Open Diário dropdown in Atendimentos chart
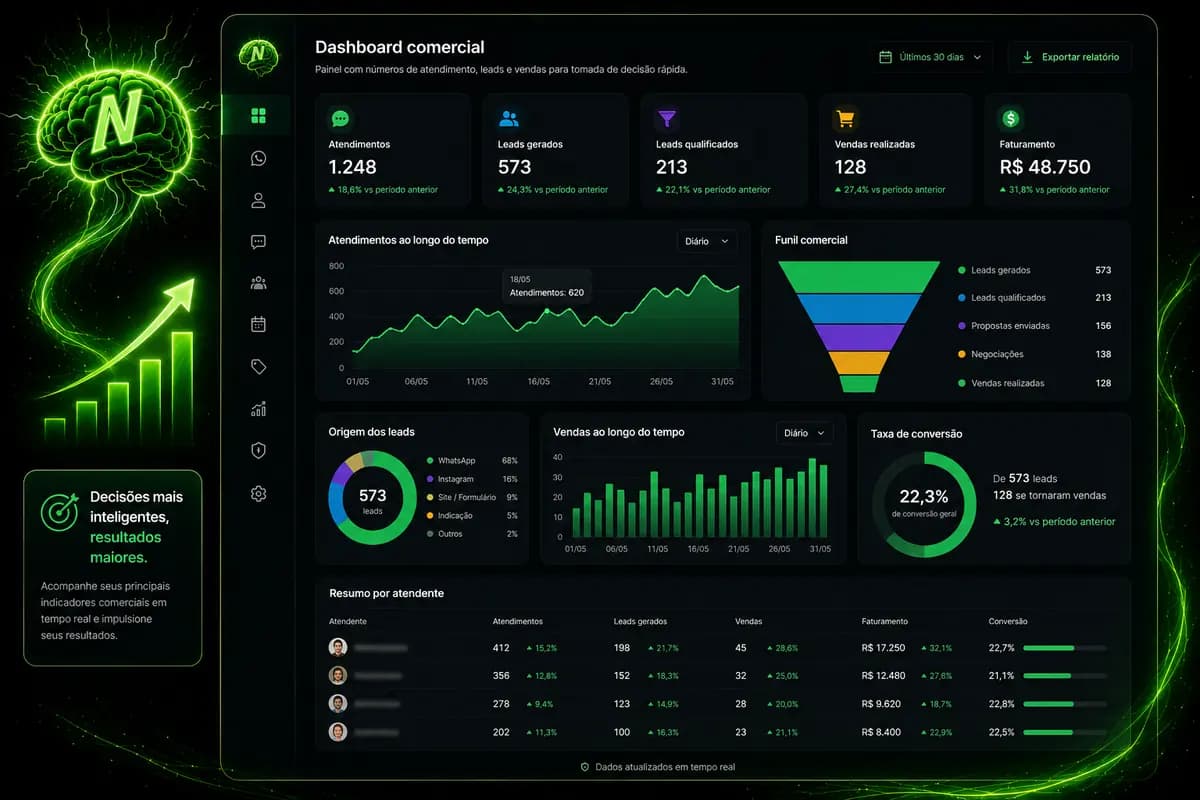 click(707, 241)
